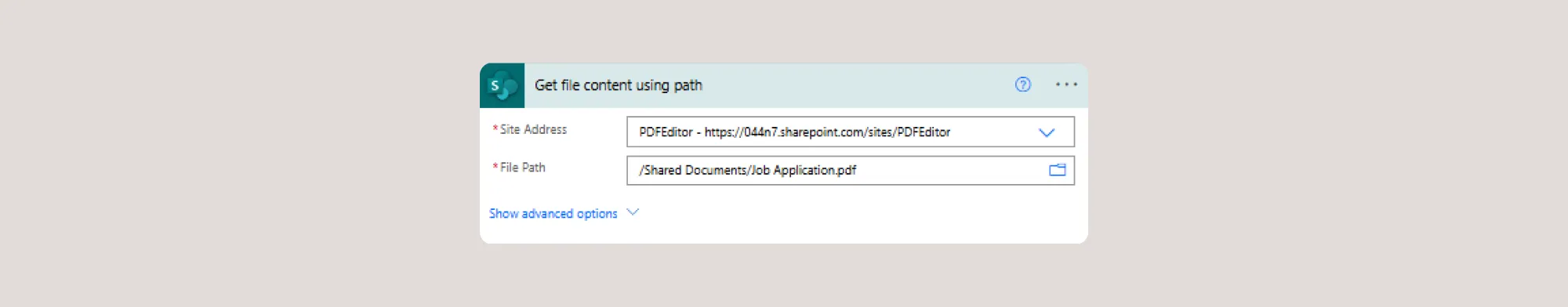The height and width of the screenshot is (307, 1568).
Task: Select the Site Address combo box
Action: (x=850, y=132)
